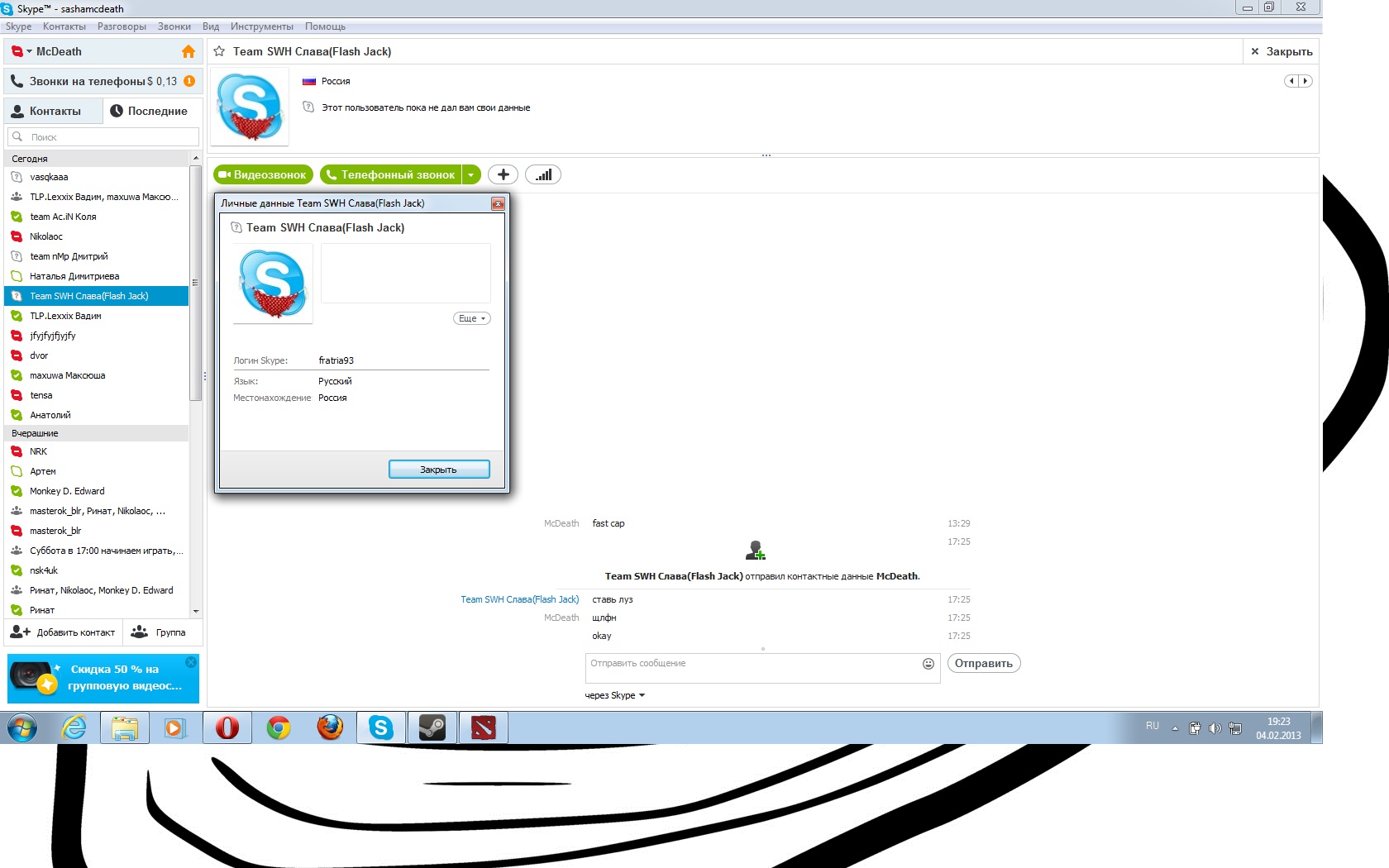Select group TLP.Lexxix Вадим, maxuwa Максю
This screenshot has width=1389, height=868.
(x=97, y=197)
